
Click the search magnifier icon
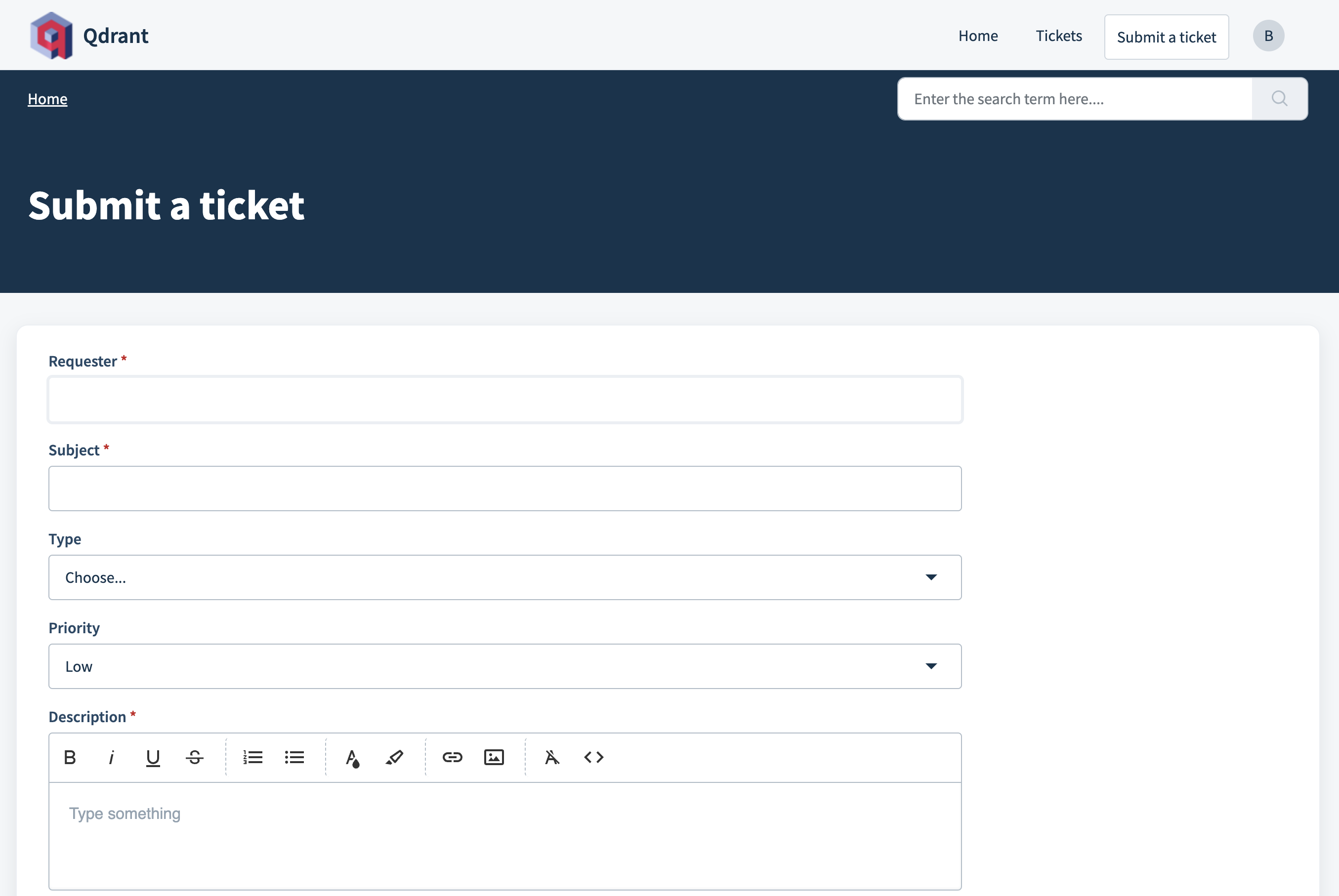coord(1280,99)
